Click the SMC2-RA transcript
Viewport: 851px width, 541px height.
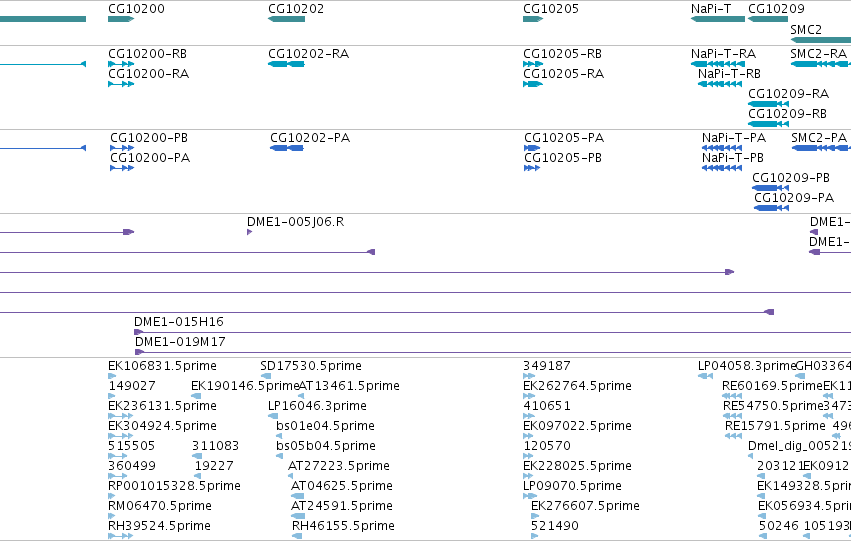tap(821, 64)
